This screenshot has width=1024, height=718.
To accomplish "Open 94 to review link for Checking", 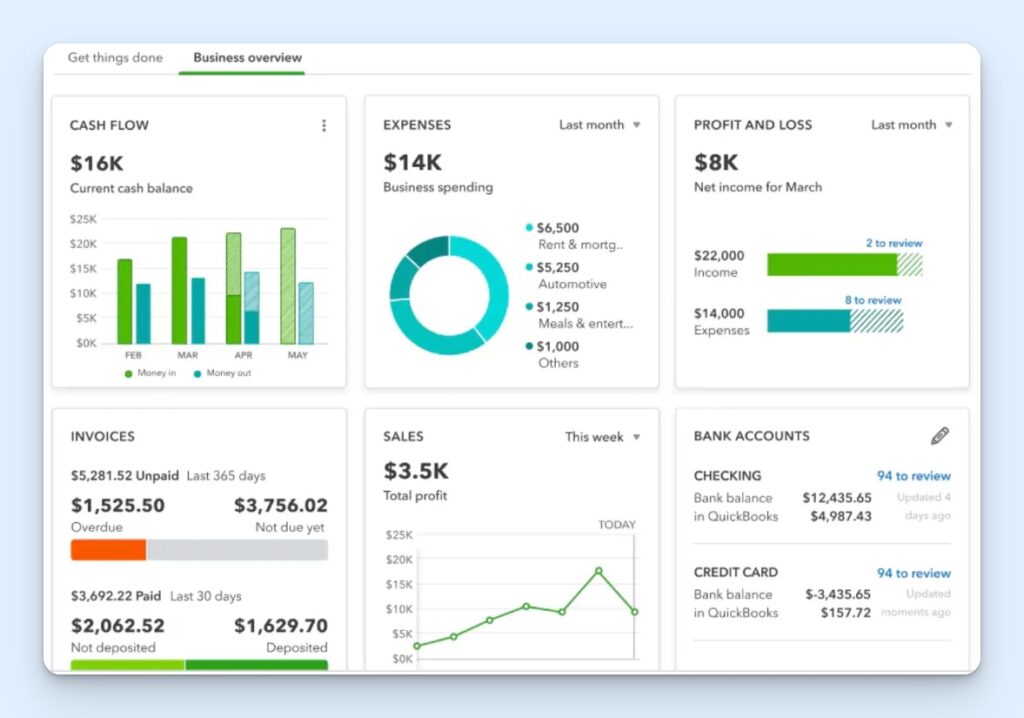I will click(x=914, y=476).
